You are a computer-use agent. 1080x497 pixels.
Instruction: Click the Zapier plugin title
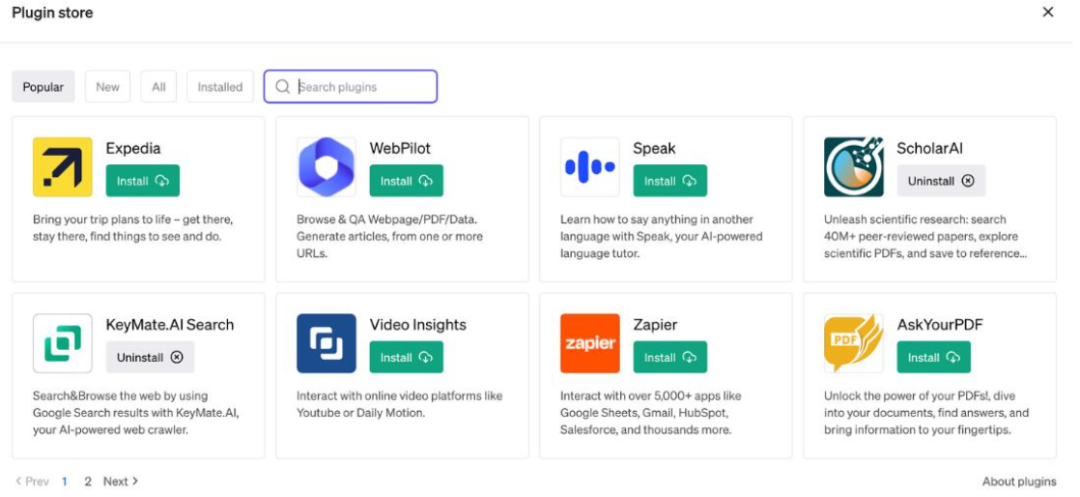[655, 325]
